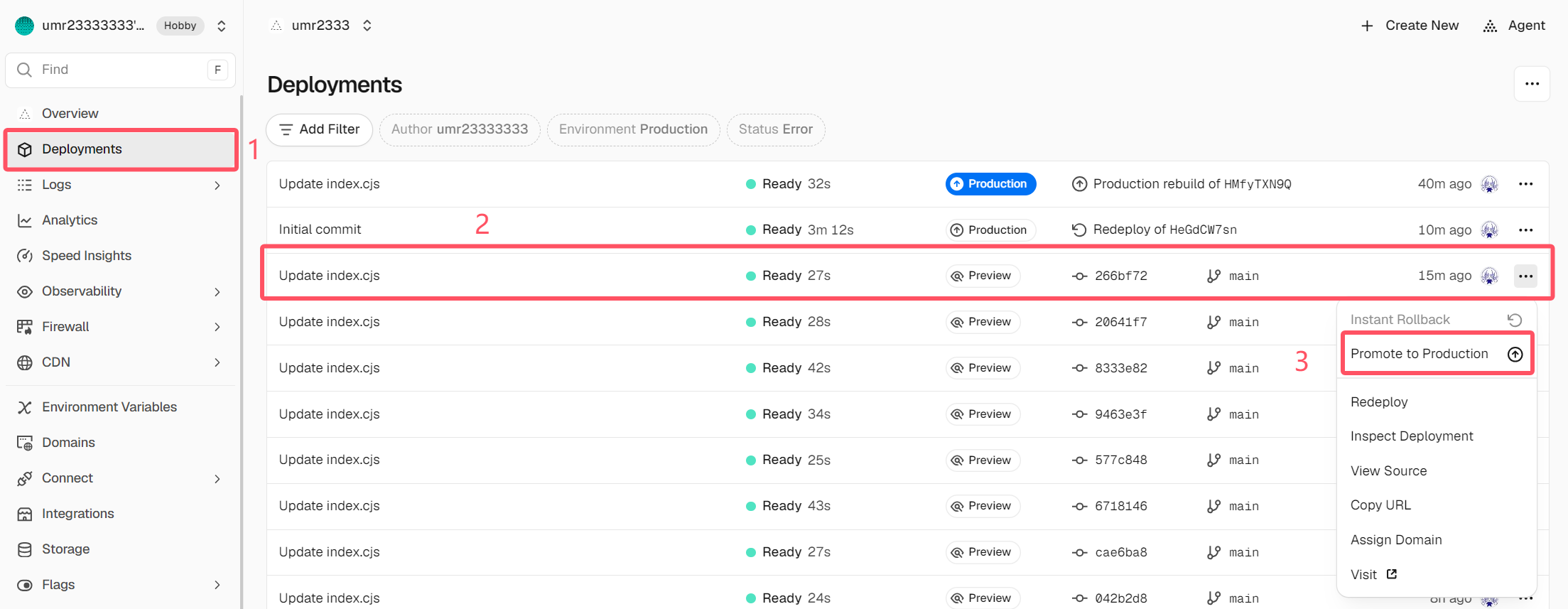Click the Integrations icon
The width and height of the screenshot is (1568, 609).
[x=25, y=514]
